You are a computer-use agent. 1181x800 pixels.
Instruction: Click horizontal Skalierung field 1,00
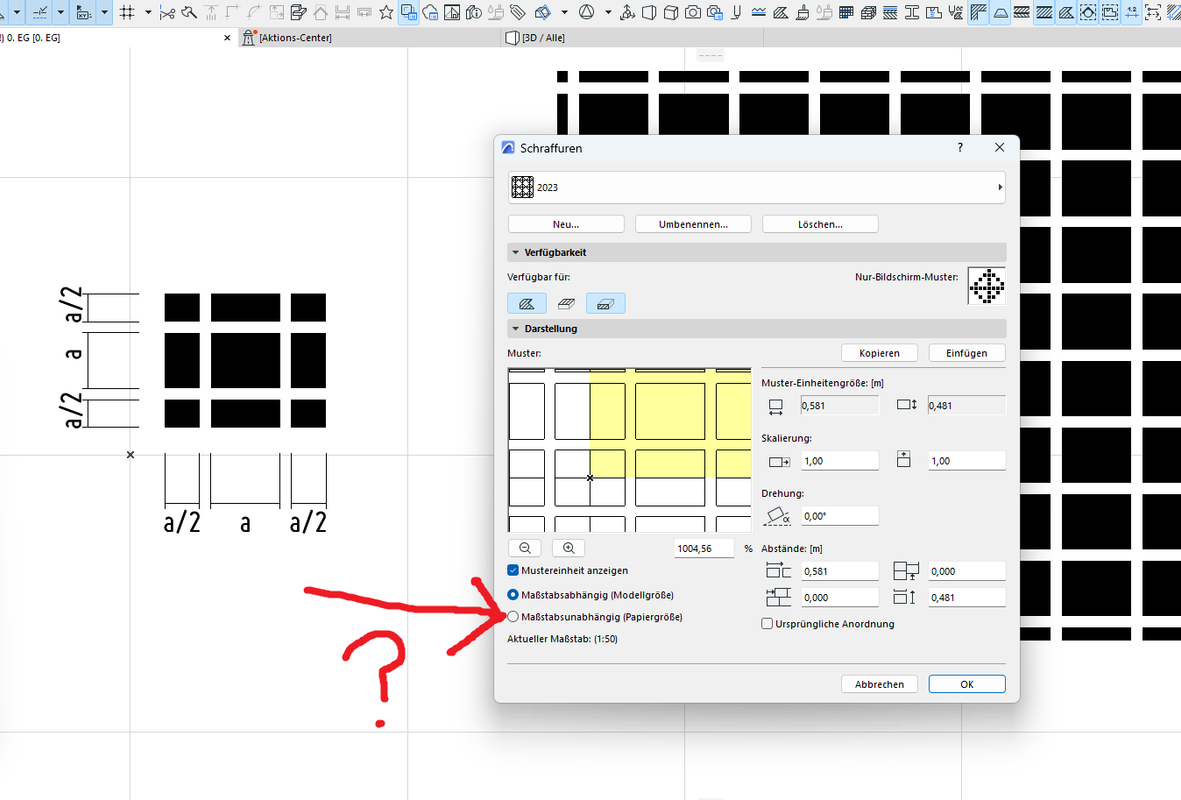click(x=840, y=461)
